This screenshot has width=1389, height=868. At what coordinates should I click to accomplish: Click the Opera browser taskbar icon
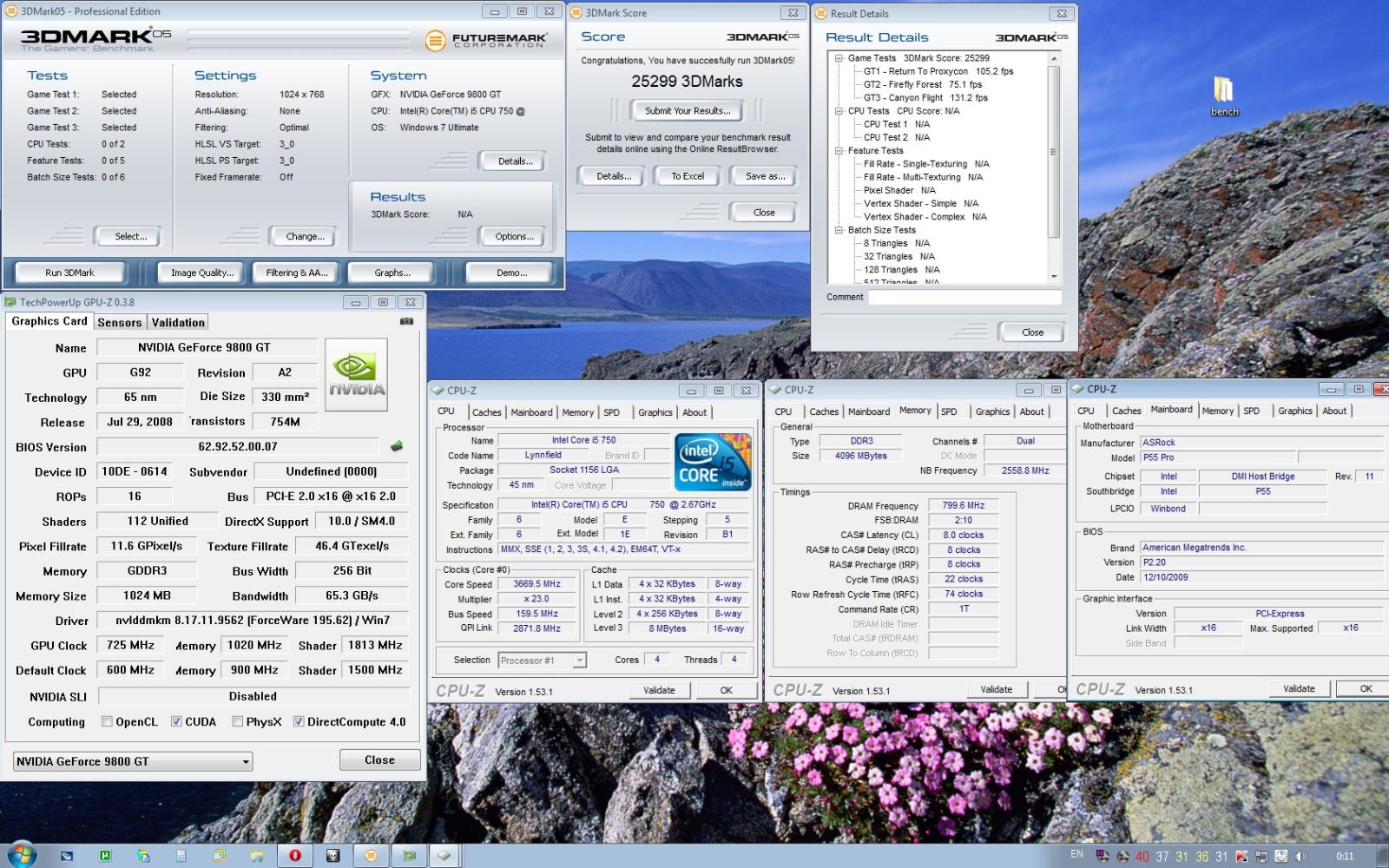pos(295,855)
